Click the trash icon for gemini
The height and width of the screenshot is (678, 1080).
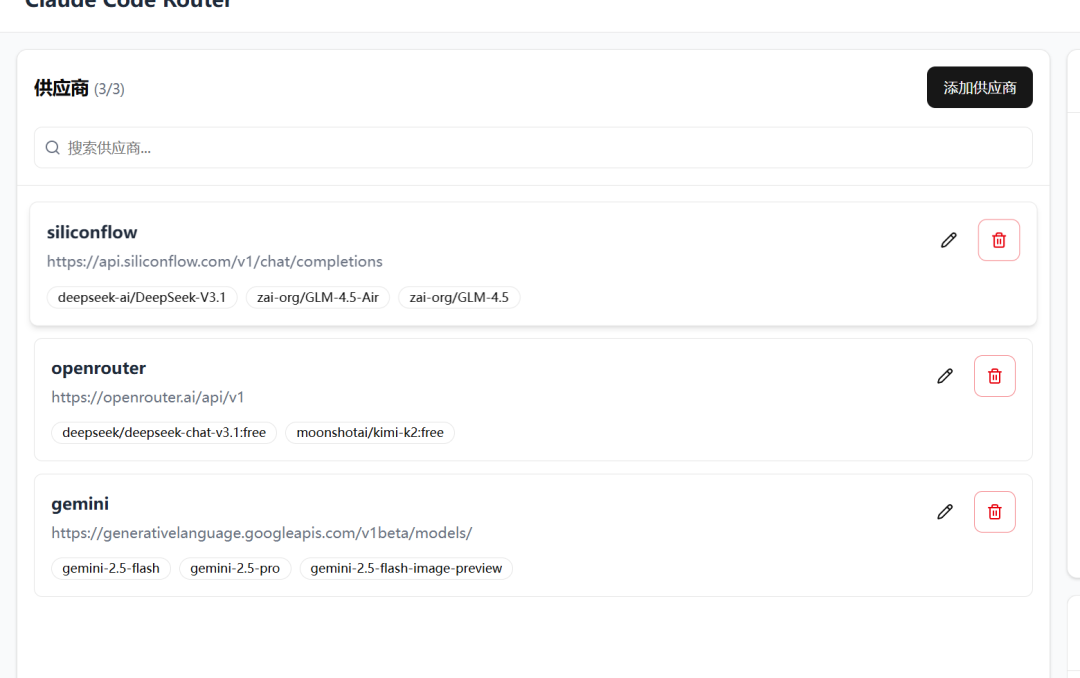coord(995,511)
